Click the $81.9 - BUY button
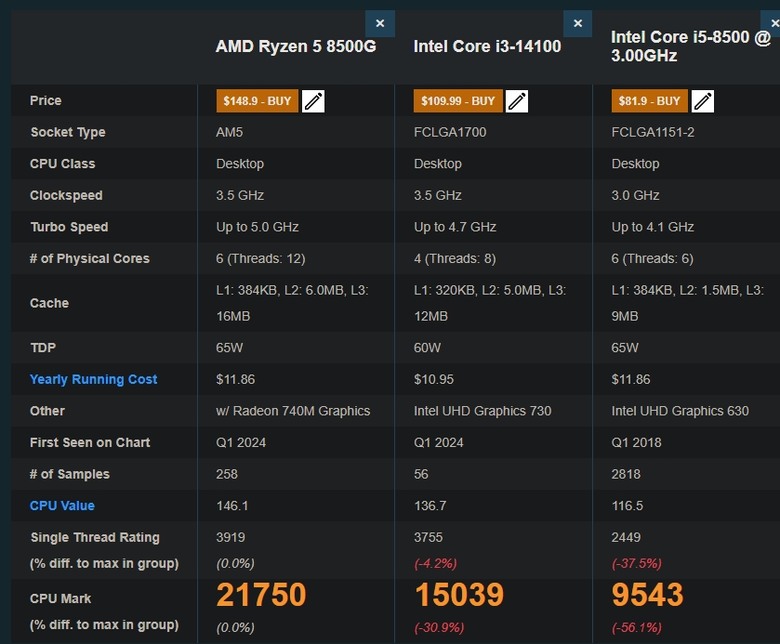Screen dimensions: 780x644 tap(649, 101)
